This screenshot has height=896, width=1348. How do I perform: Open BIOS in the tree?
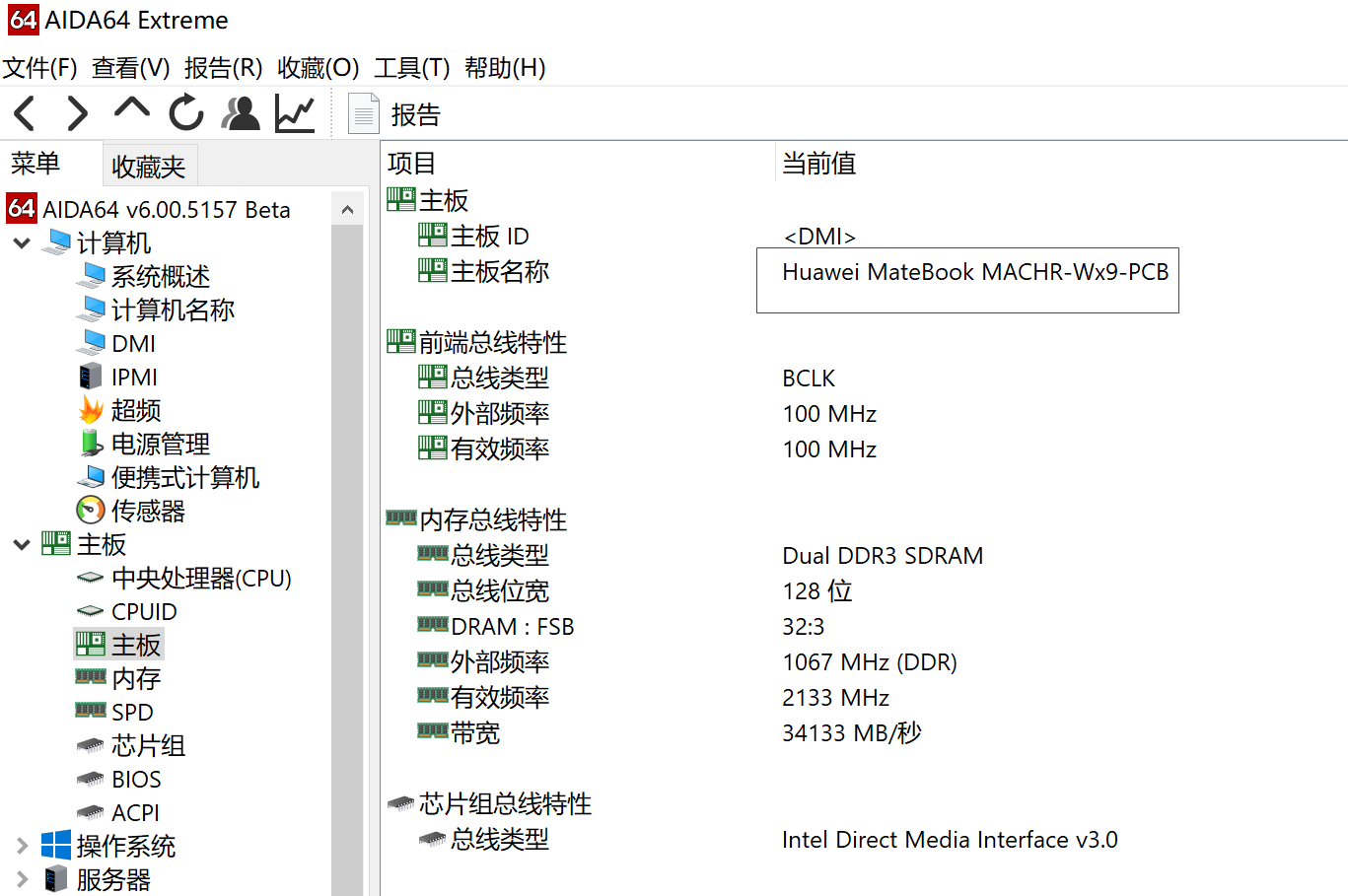coord(118,779)
